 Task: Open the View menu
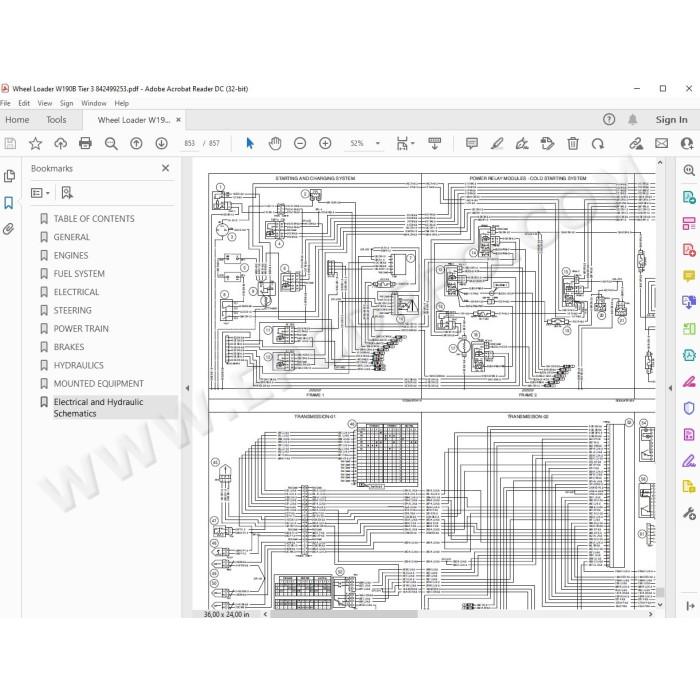pos(45,103)
